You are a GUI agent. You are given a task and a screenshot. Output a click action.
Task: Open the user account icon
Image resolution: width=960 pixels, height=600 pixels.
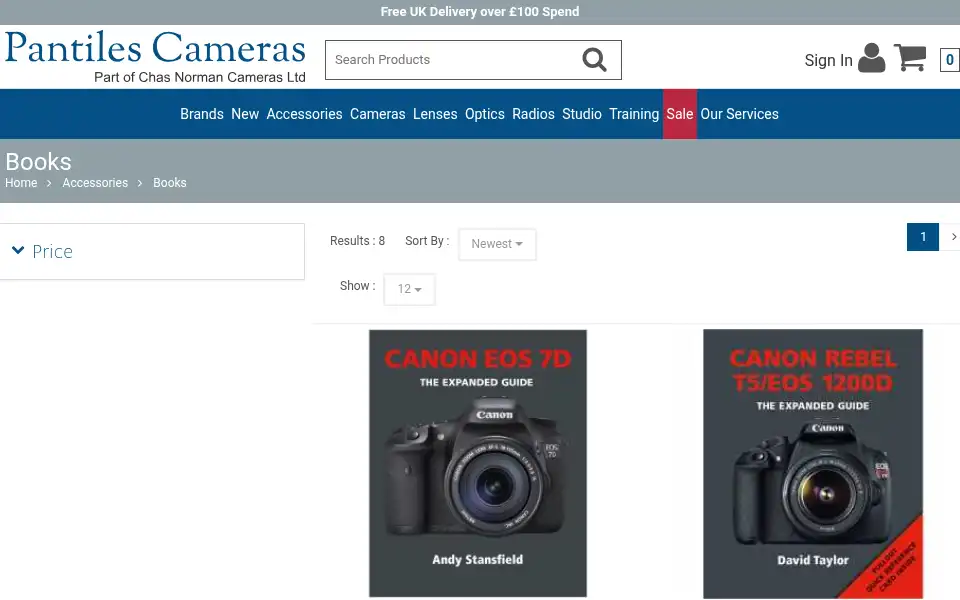871,58
